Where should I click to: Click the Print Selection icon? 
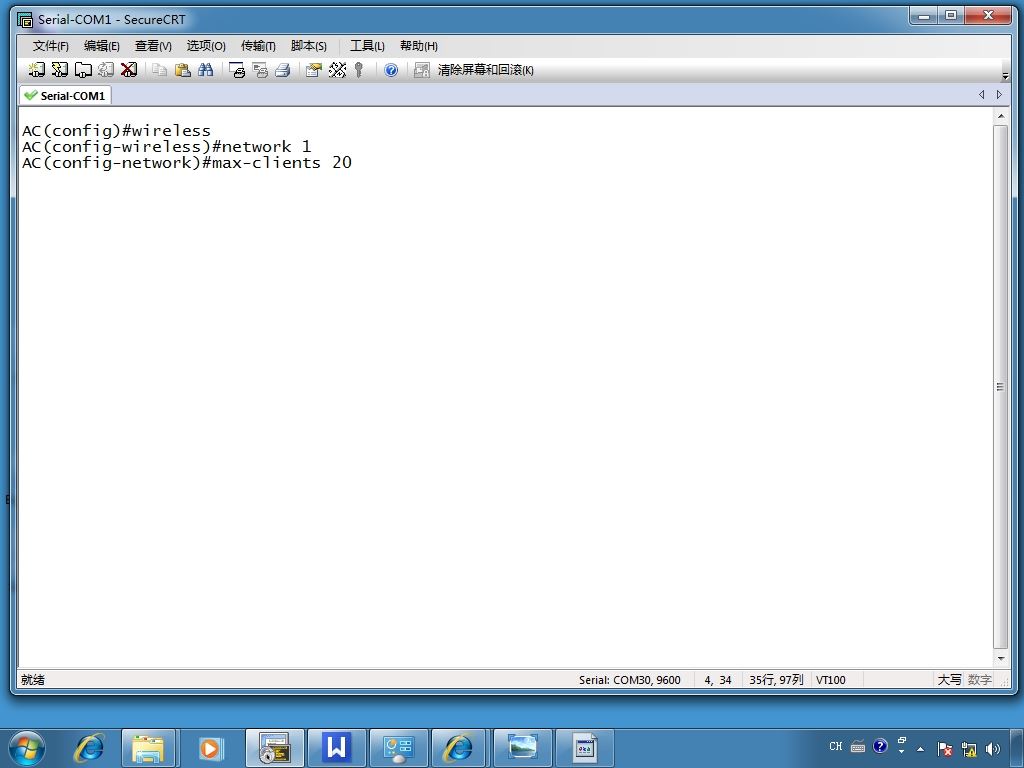[x=260, y=70]
